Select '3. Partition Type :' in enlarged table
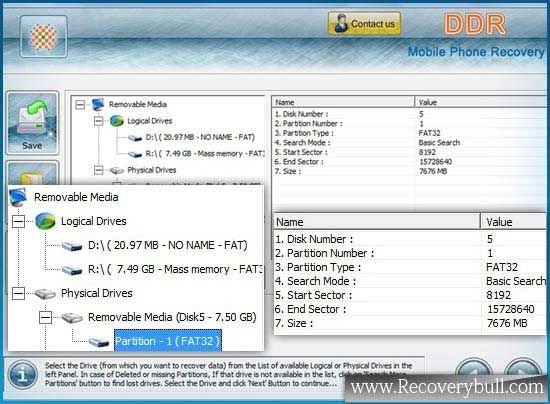 pyautogui.click(x=318, y=267)
